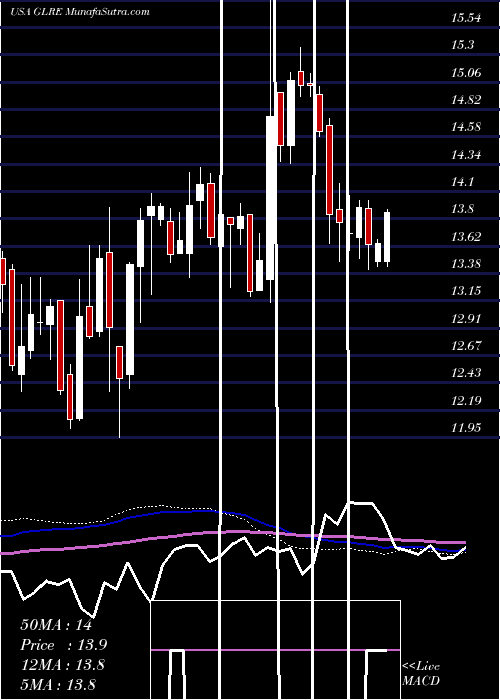Click the 12.43 price axis label
The height and width of the screenshot is (700, 500).
pyautogui.click(x=466, y=373)
